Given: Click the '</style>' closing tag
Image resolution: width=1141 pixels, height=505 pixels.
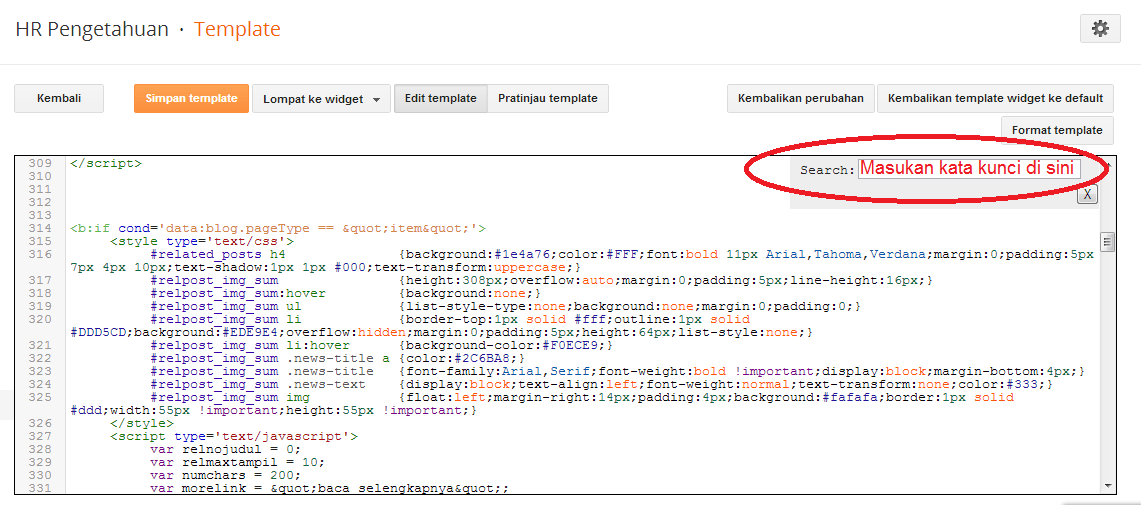Looking at the screenshot, I should [142, 424].
